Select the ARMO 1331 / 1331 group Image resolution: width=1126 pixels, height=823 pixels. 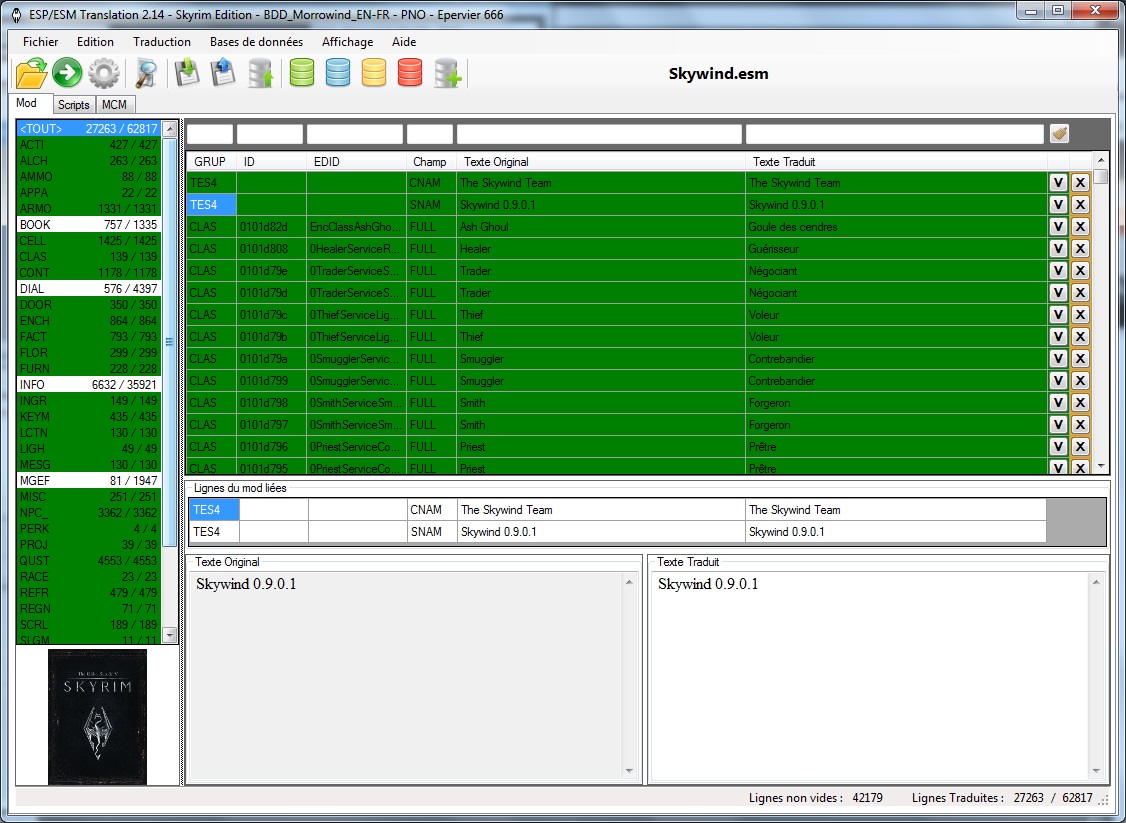(x=88, y=209)
